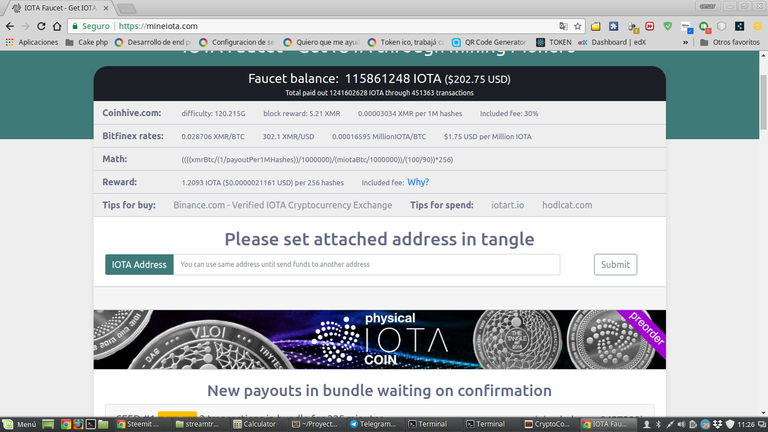Submit the IOTA address

click(x=615, y=264)
